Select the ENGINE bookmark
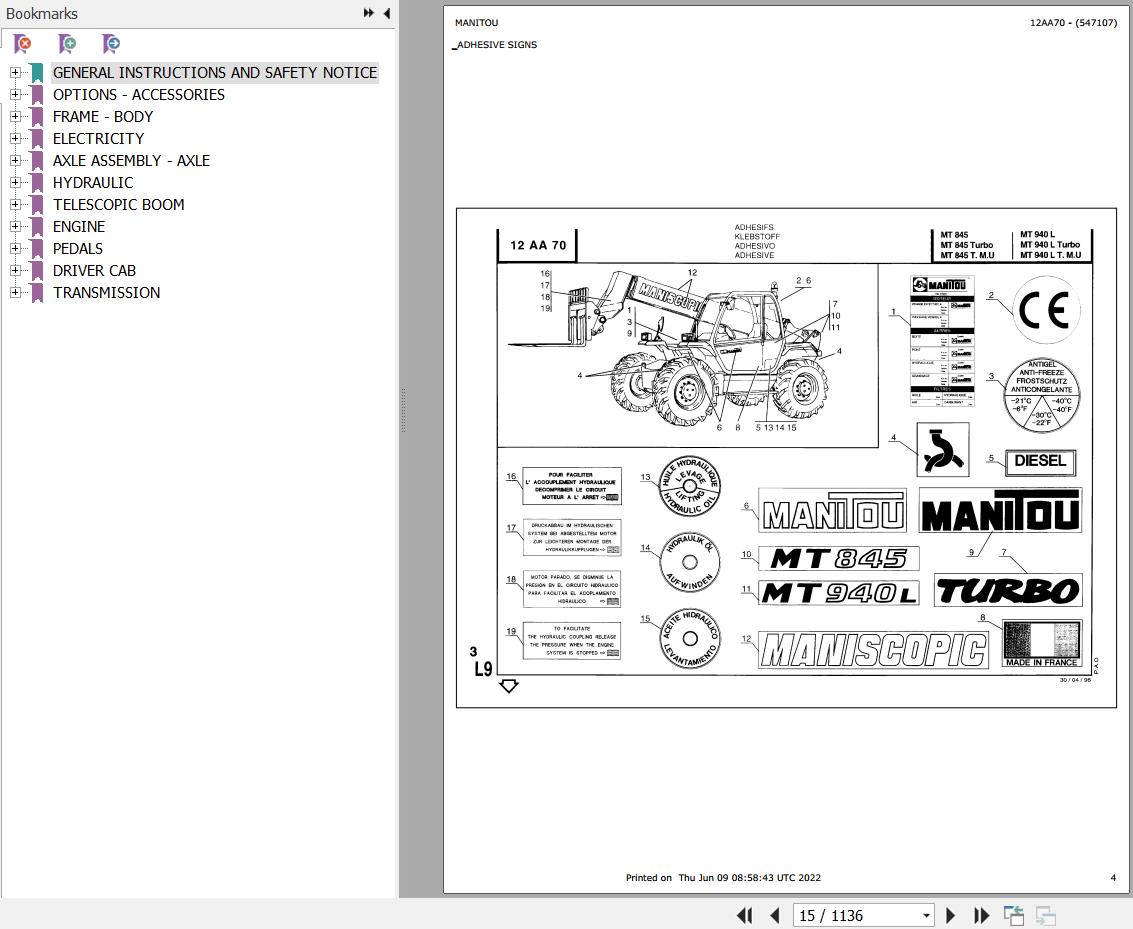This screenshot has width=1133, height=929. tap(79, 227)
